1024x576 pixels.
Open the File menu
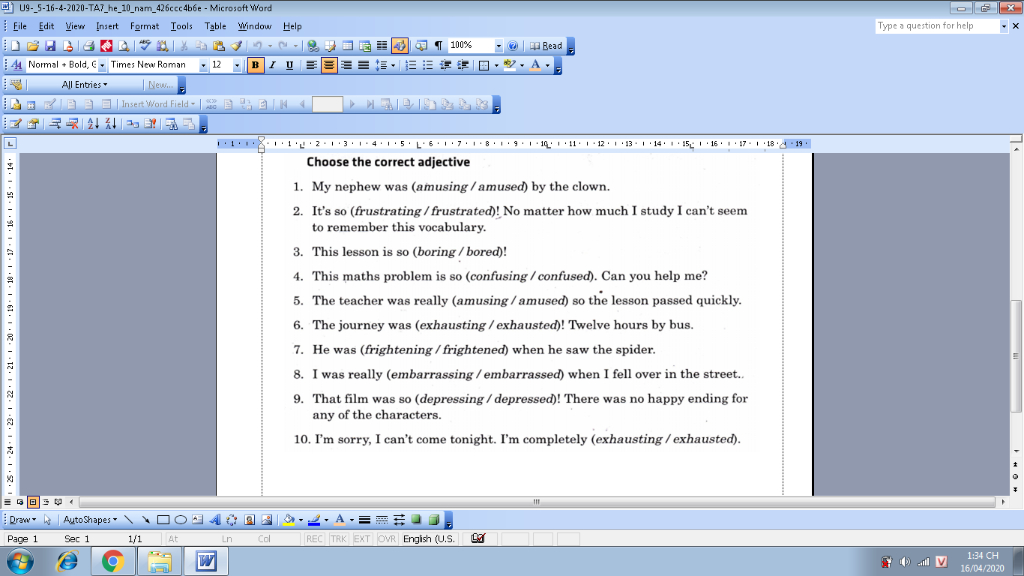(20, 26)
